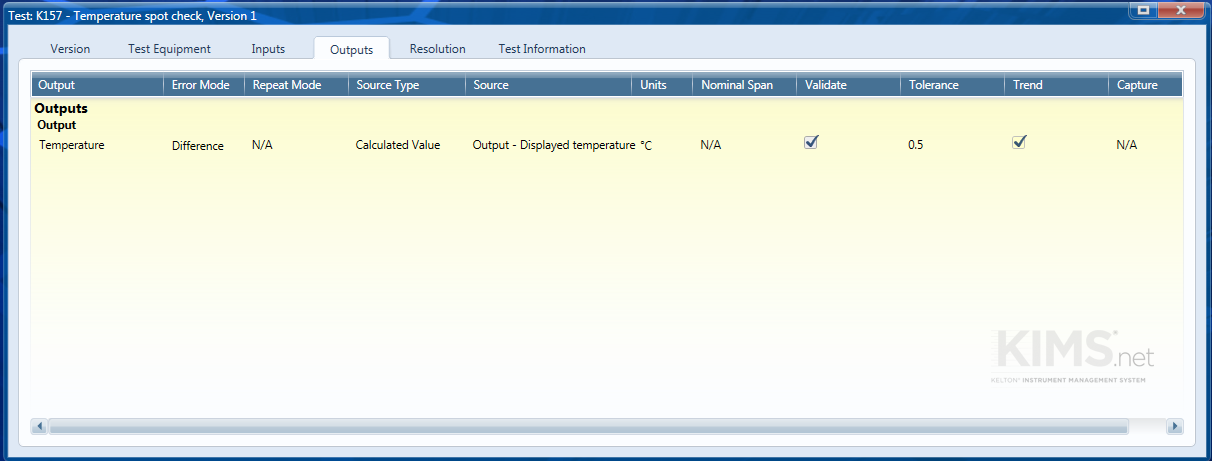Click the Validate column header

point(849,85)
